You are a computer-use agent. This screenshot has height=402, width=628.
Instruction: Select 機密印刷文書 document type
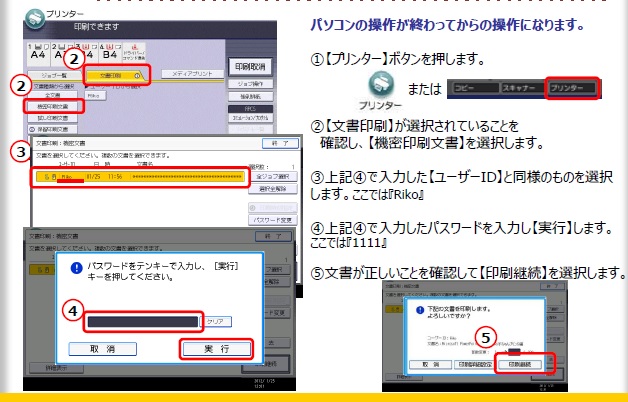[52, 106]
